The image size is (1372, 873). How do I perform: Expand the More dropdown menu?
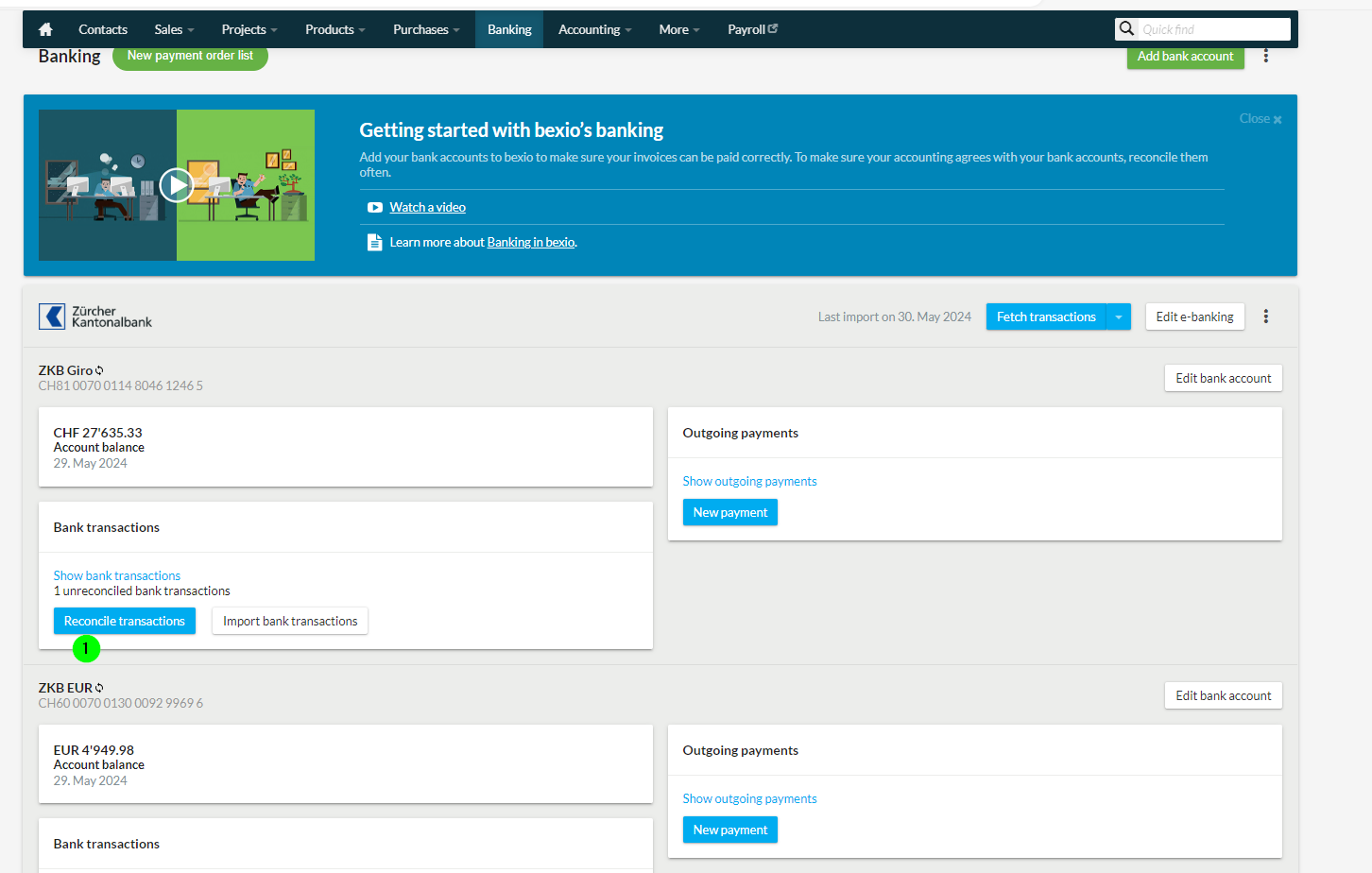[679, 29]
